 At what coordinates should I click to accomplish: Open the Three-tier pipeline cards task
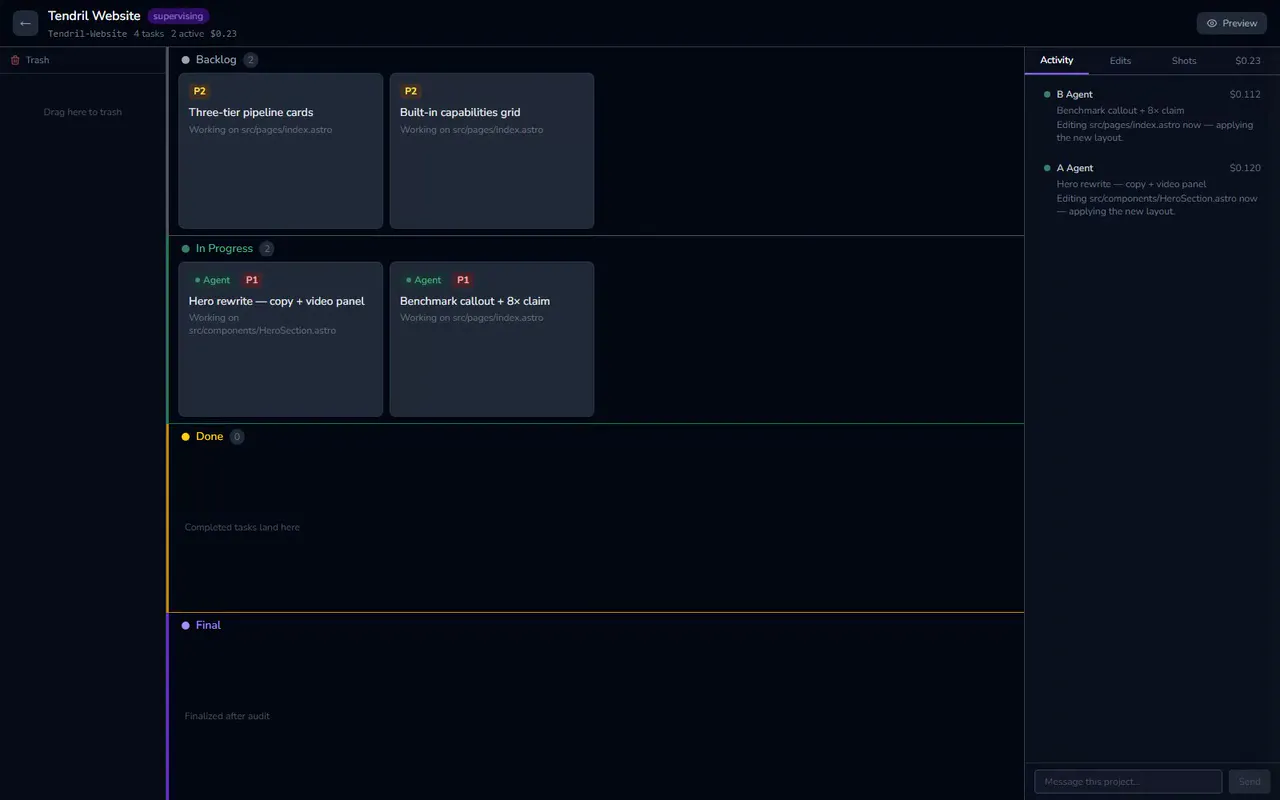281,151
